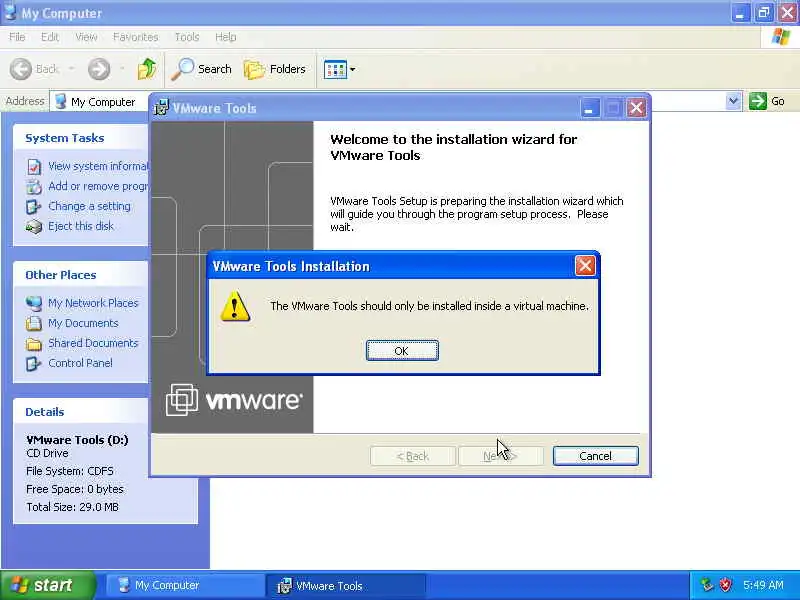
Task: Click Change a setting link
Action: (x=89, y=206)
